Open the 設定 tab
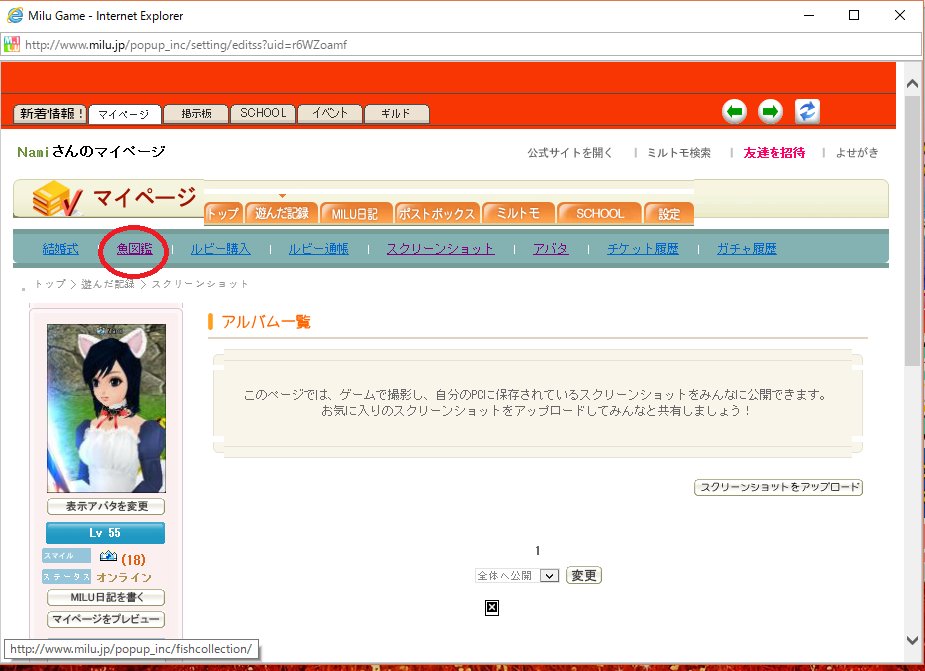The image size is (925, 671). coord(668,214)
